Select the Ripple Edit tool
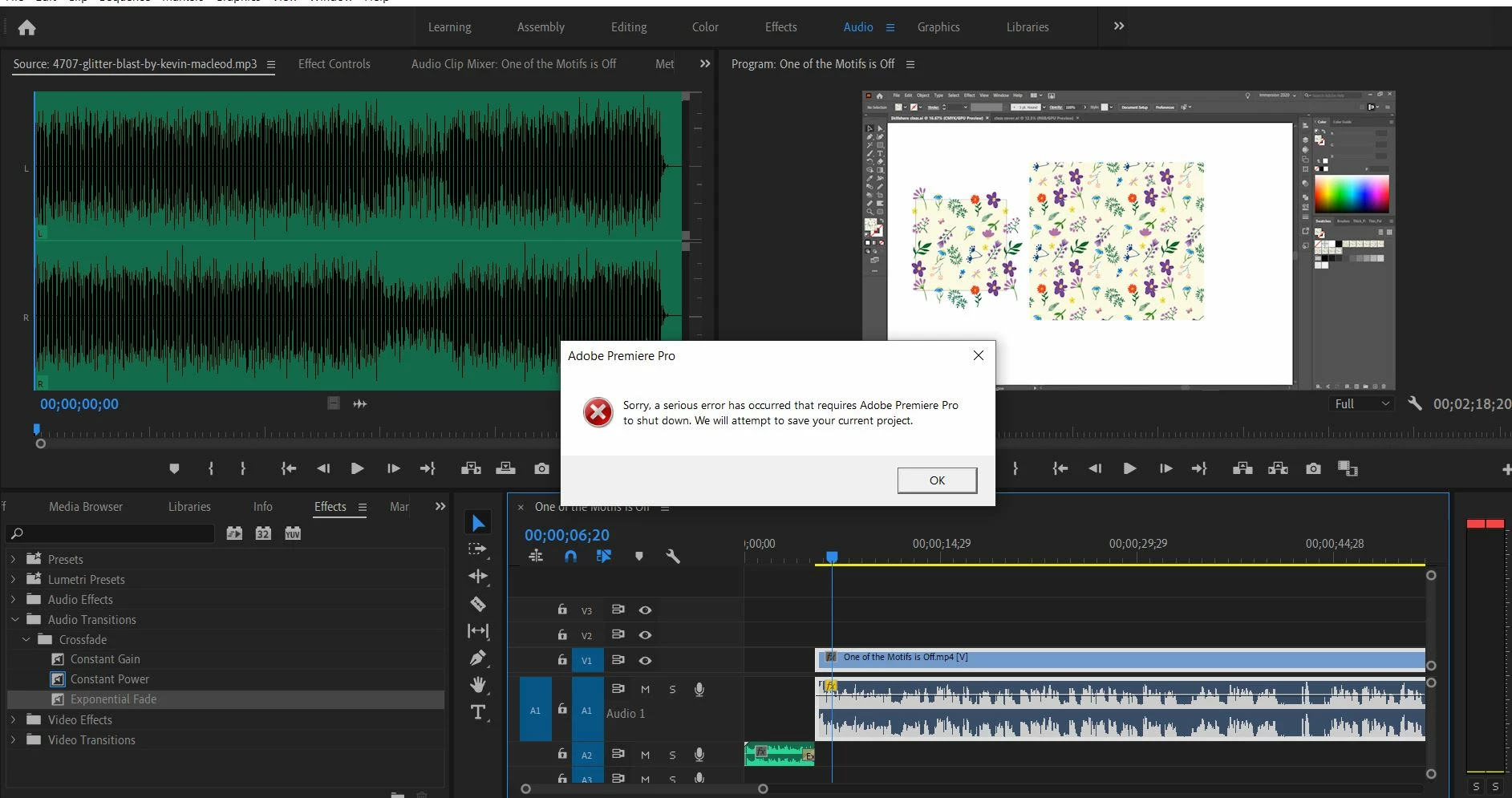The width and height of the screenshot is (1512, 798). click(478, 577)
